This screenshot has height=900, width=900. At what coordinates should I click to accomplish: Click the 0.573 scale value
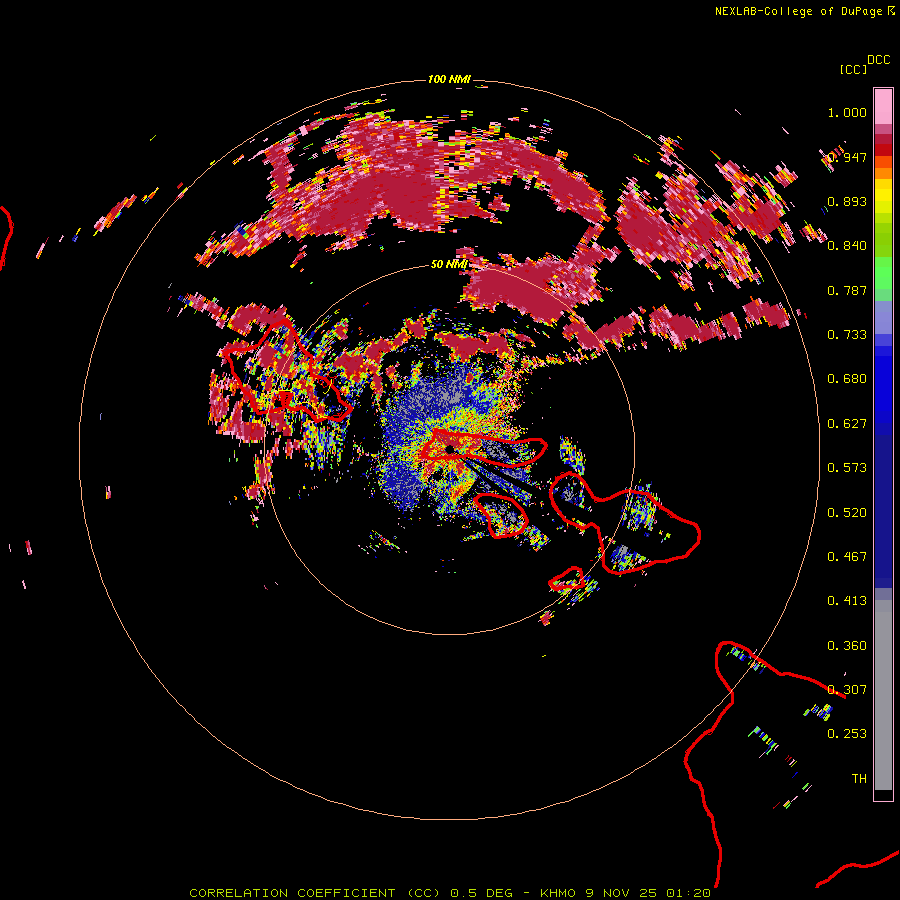(847, 468)
